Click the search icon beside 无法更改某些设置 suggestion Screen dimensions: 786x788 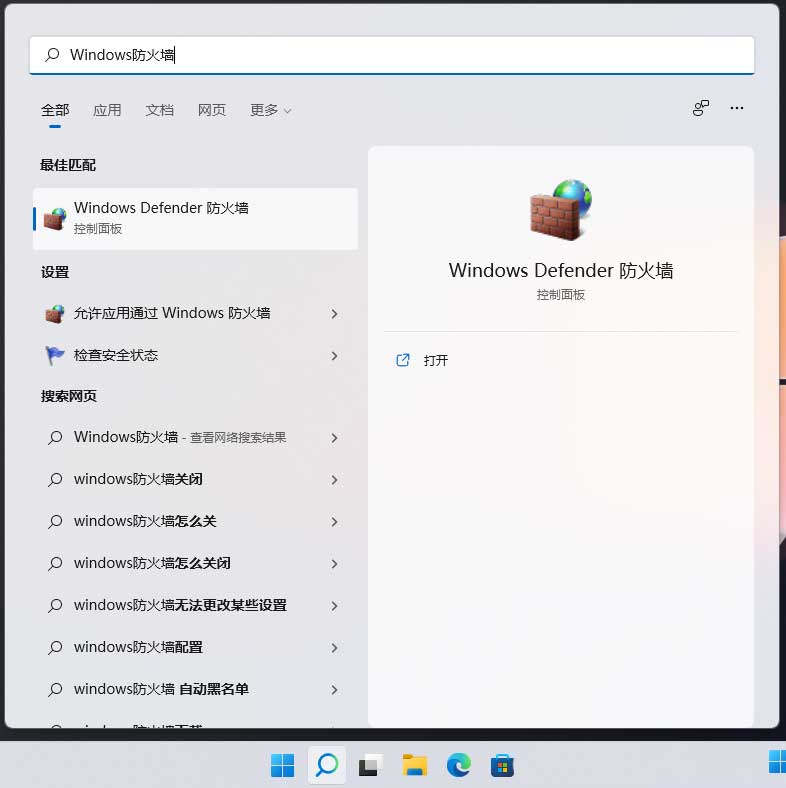coord(55,606)
